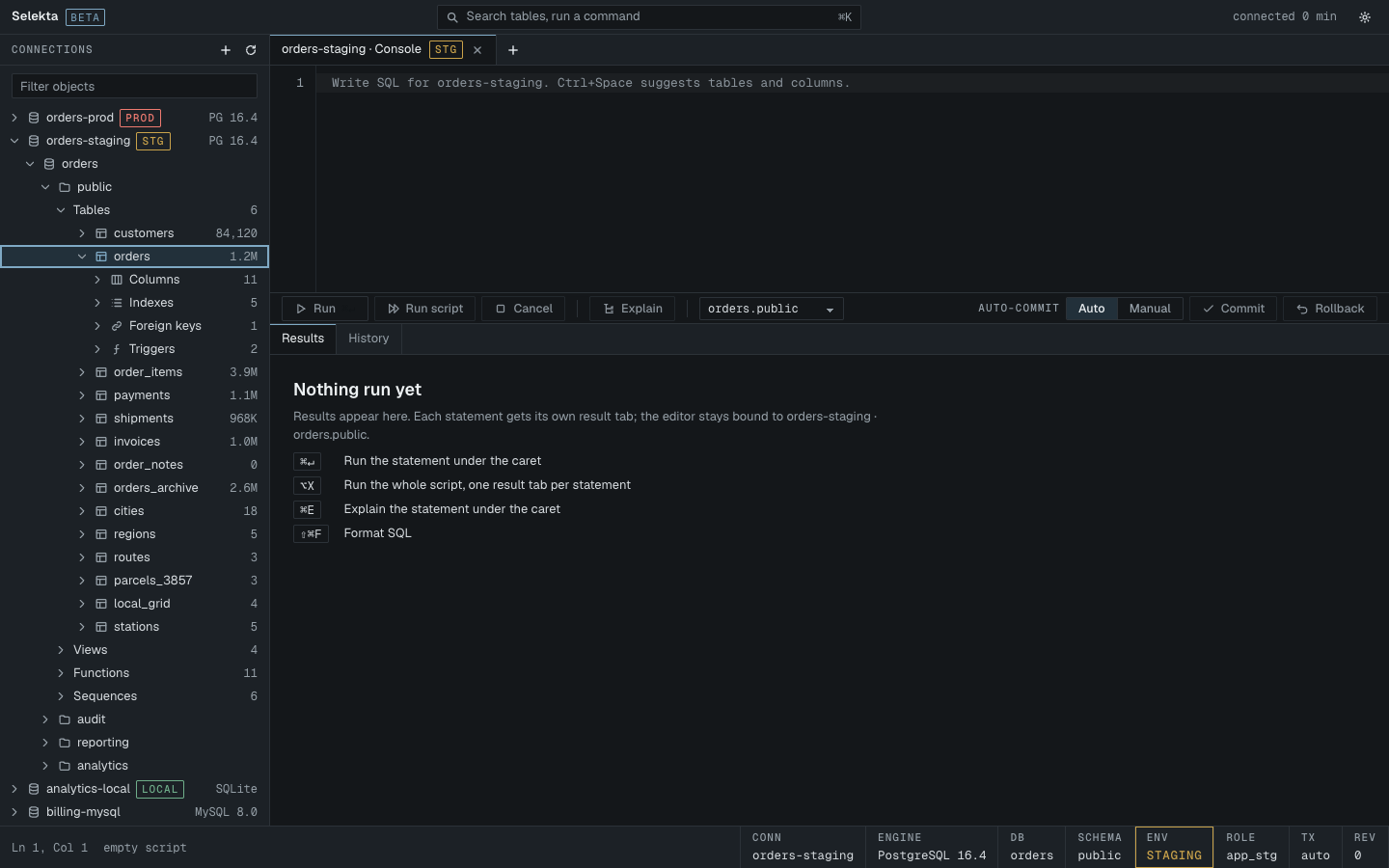Click the ENV STAGING status item
1389x868 pixels.
click(1174, 847)
